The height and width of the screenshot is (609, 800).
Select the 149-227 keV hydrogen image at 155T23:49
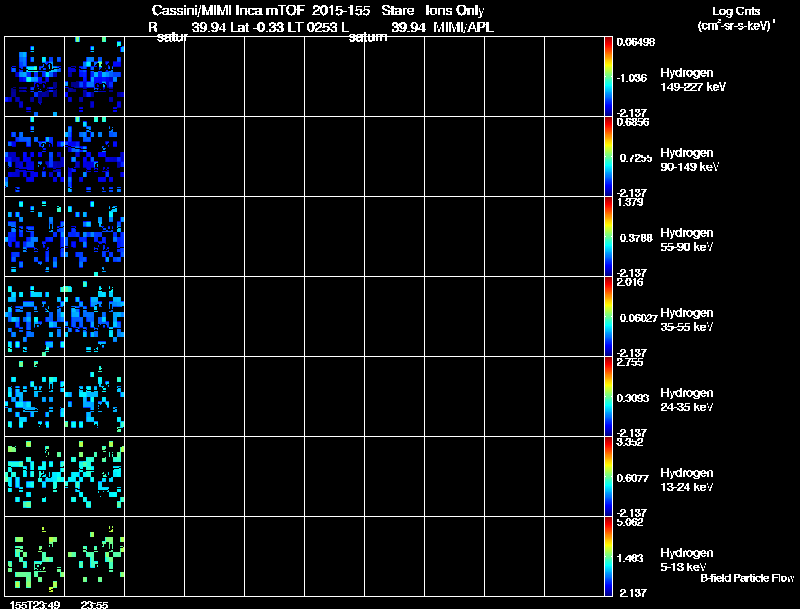pyautogui.click(x=35, y=77)
